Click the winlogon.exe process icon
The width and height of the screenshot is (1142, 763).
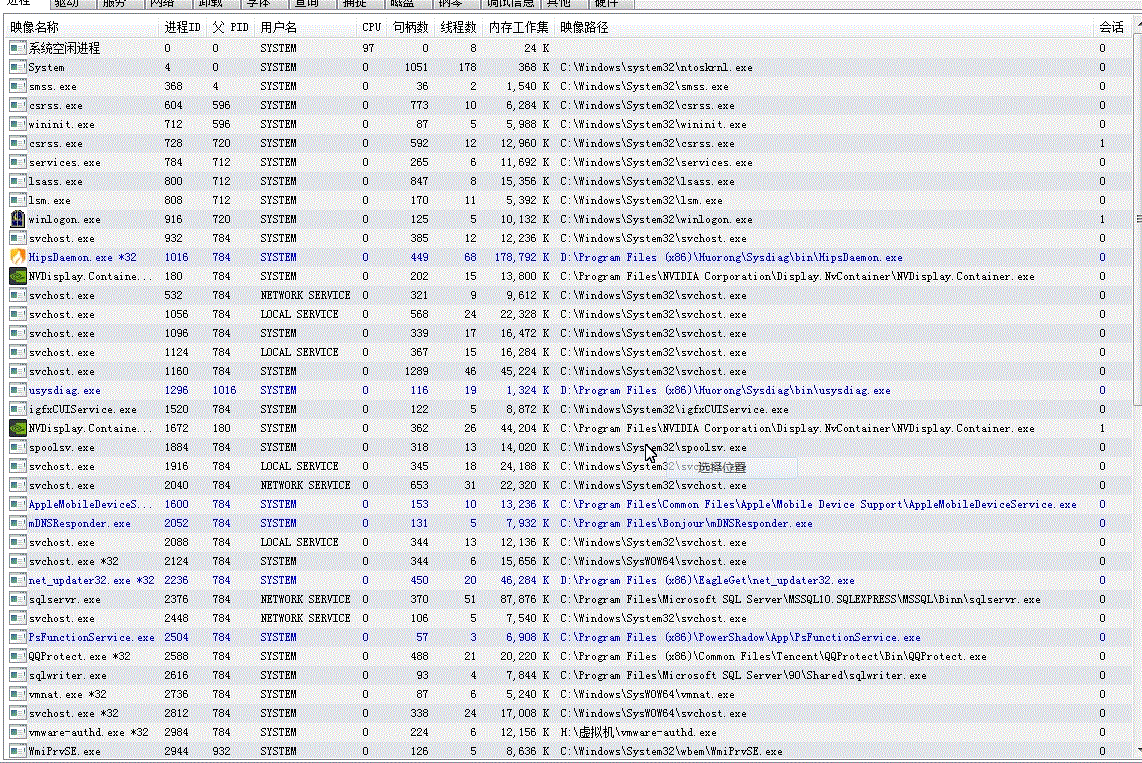click(x=17, y=219)
